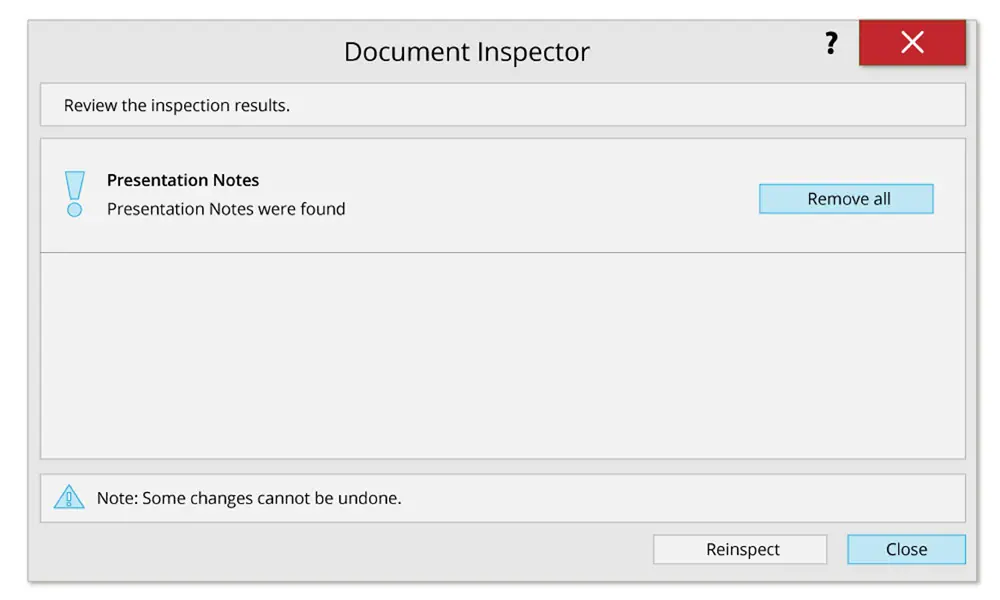Click the red X close icon
1000x600 pixels.
[x=912, y=43]
